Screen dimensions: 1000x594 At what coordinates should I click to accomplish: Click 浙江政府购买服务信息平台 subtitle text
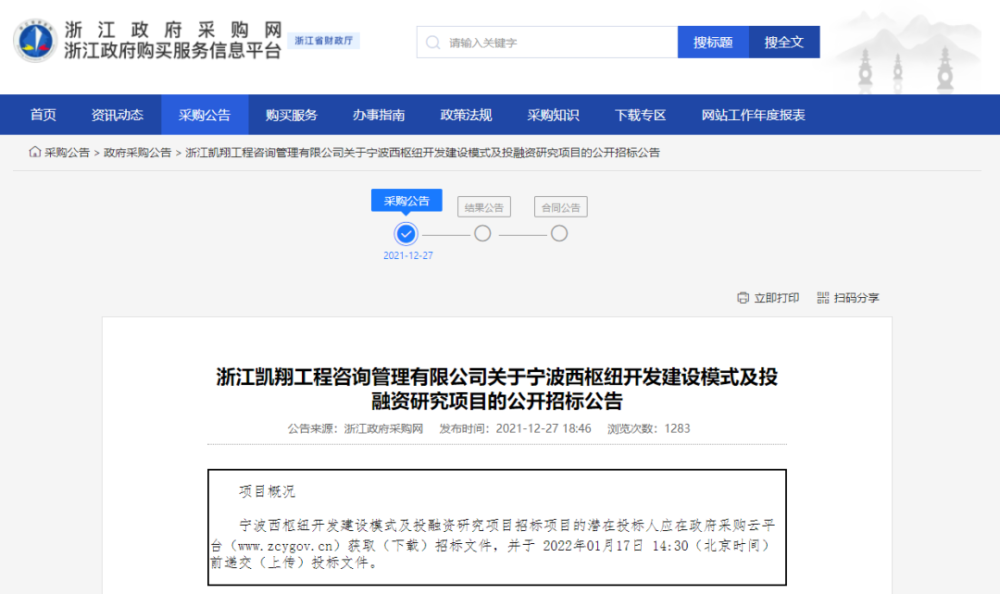(x=173, y=50)
